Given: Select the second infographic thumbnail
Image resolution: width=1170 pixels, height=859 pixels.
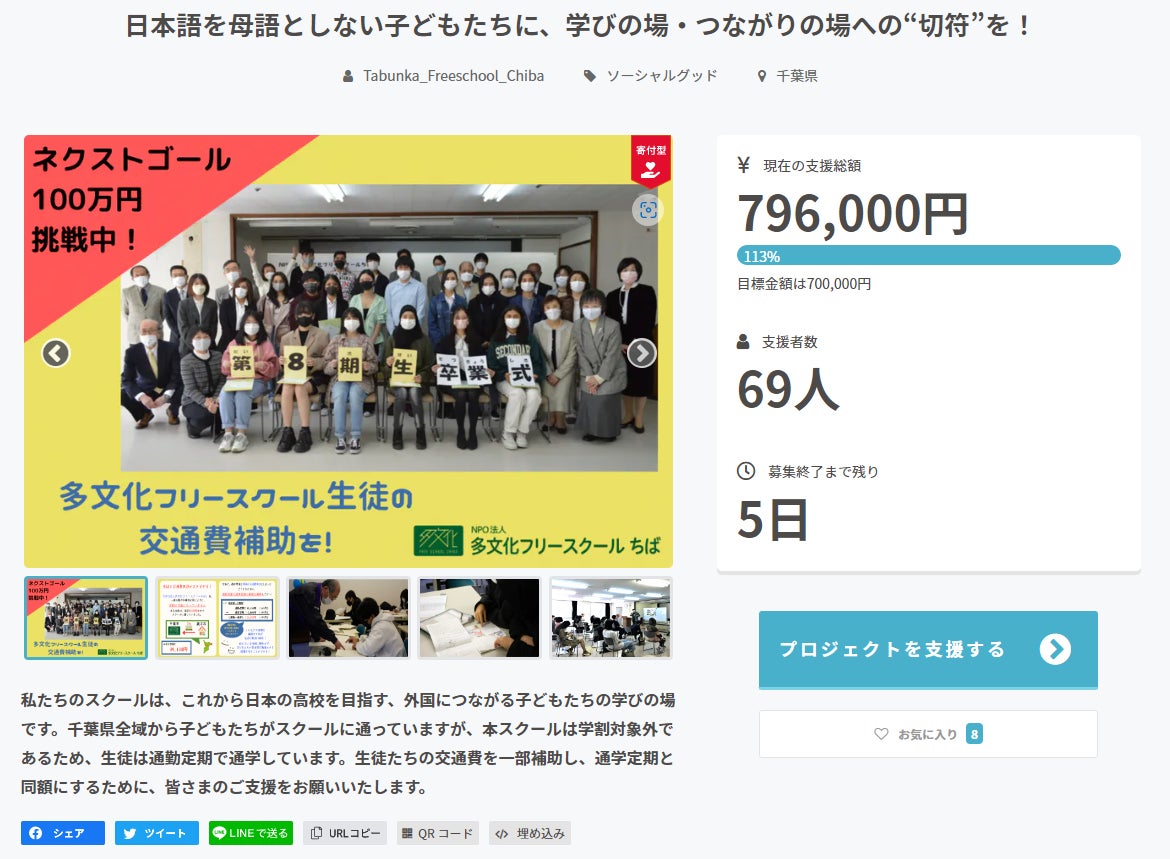Looking at the screenshot, I should pyautogui.click(x=217, y=618).
